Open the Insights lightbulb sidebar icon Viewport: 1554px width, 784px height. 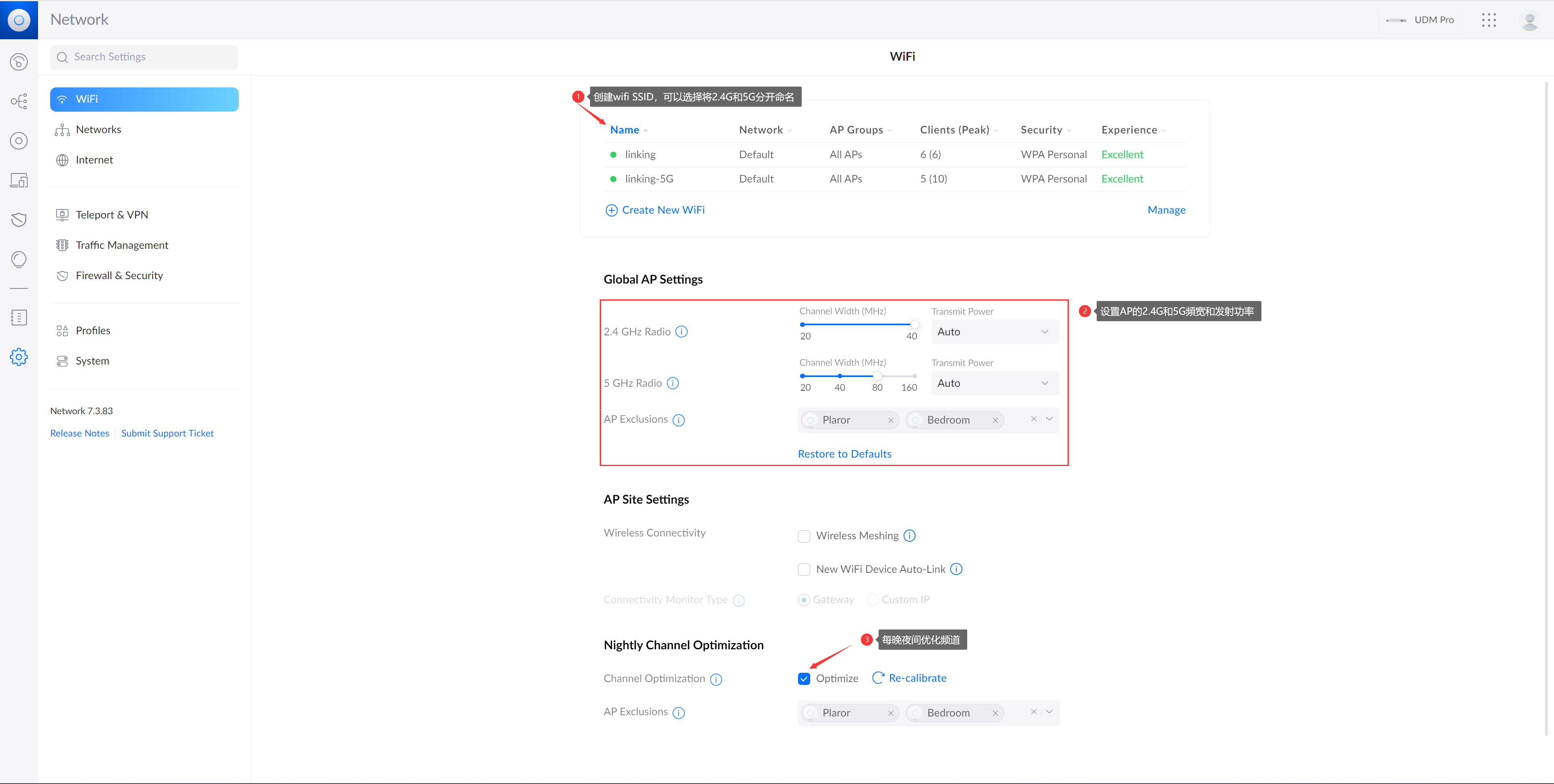coord(19,259)
